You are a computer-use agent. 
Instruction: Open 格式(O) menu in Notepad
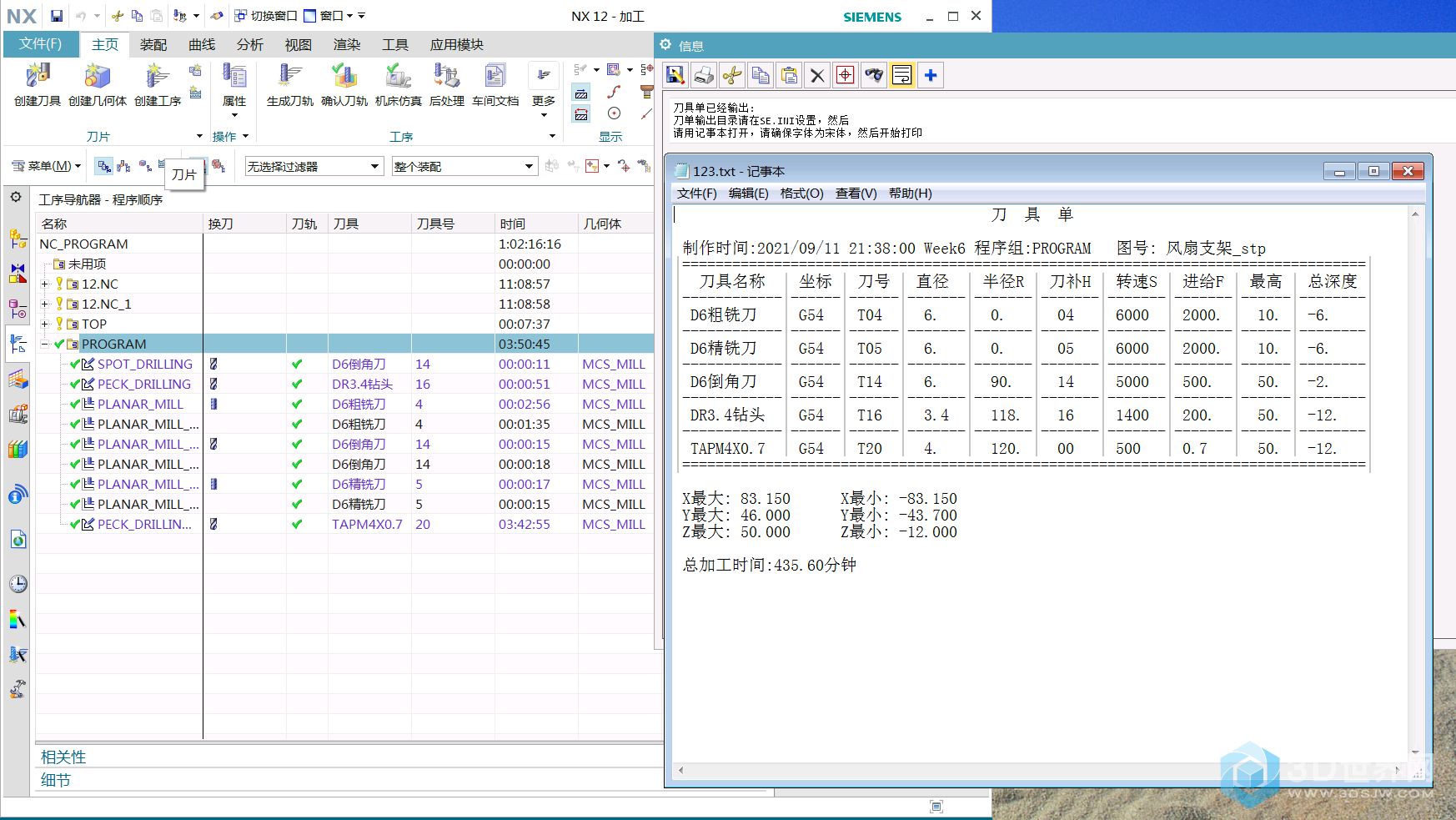tap(801, 194)
